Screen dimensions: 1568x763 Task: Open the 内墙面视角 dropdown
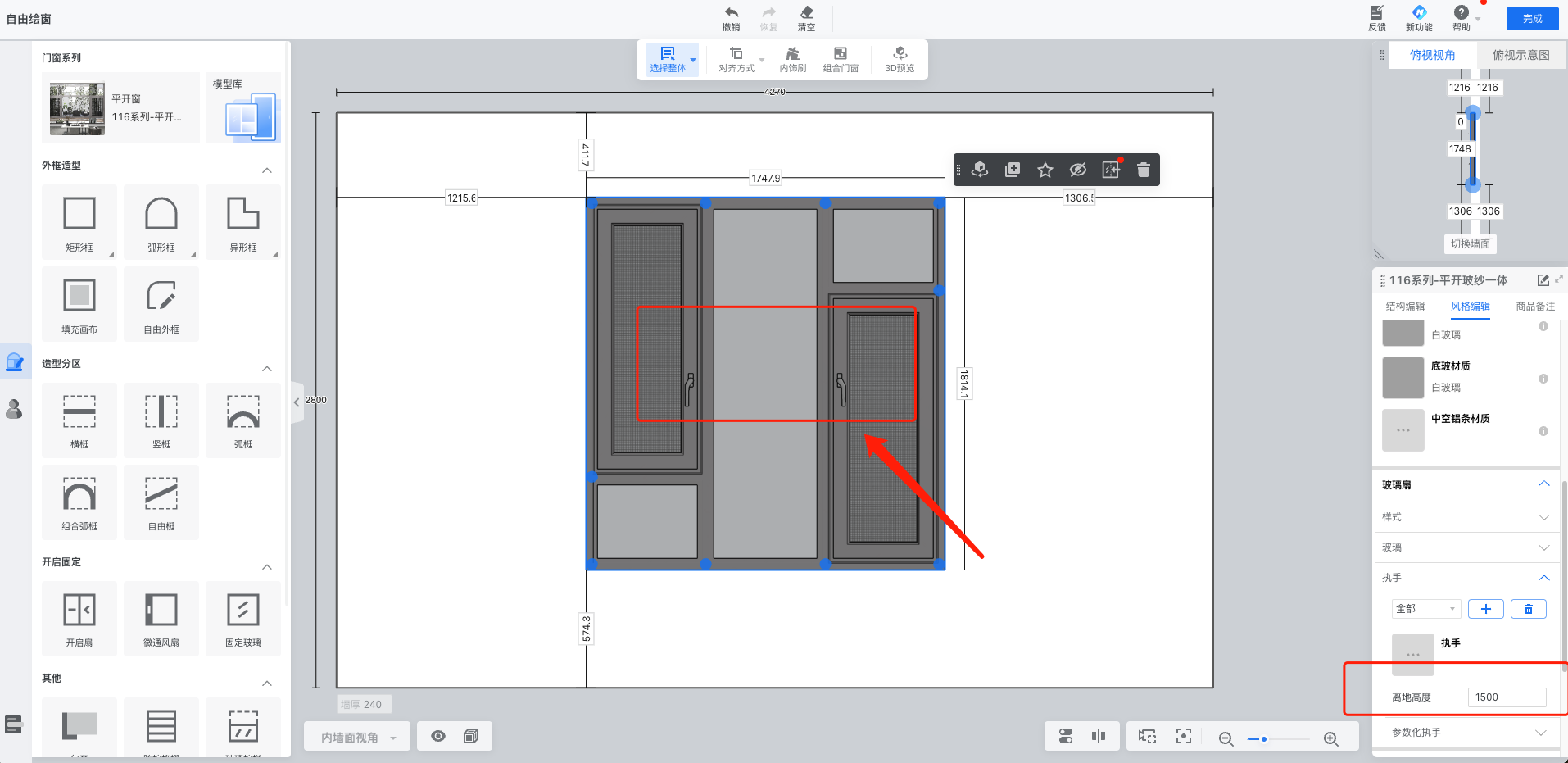pos(357,737)
